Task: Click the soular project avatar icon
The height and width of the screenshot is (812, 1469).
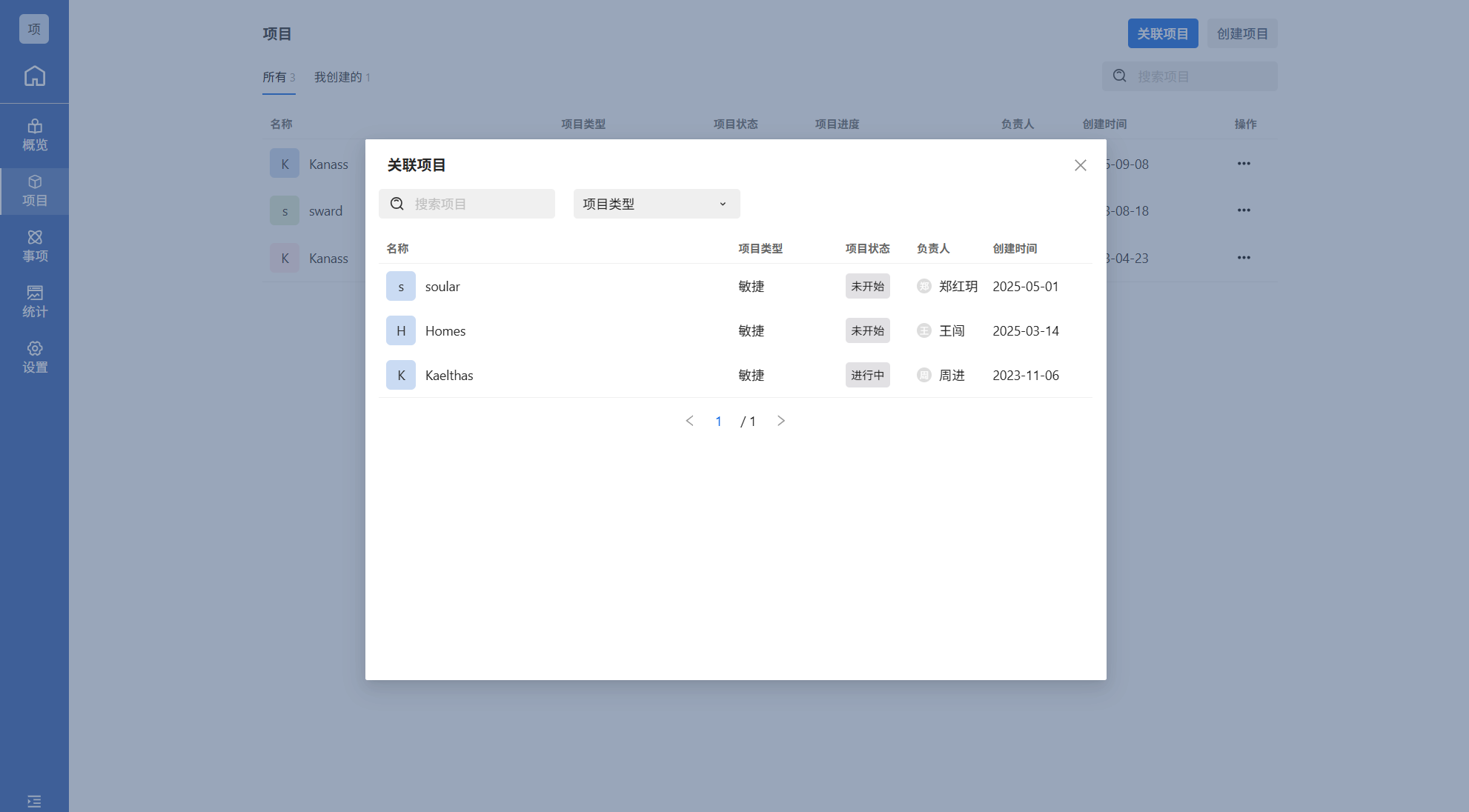Action: pyautogui.click(x=400, y=287)
